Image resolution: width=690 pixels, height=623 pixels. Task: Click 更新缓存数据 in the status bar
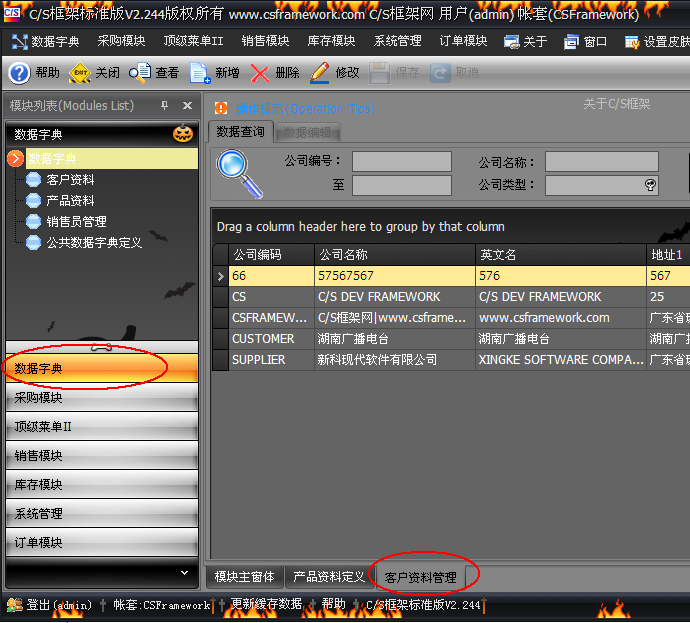pos(265,605)
